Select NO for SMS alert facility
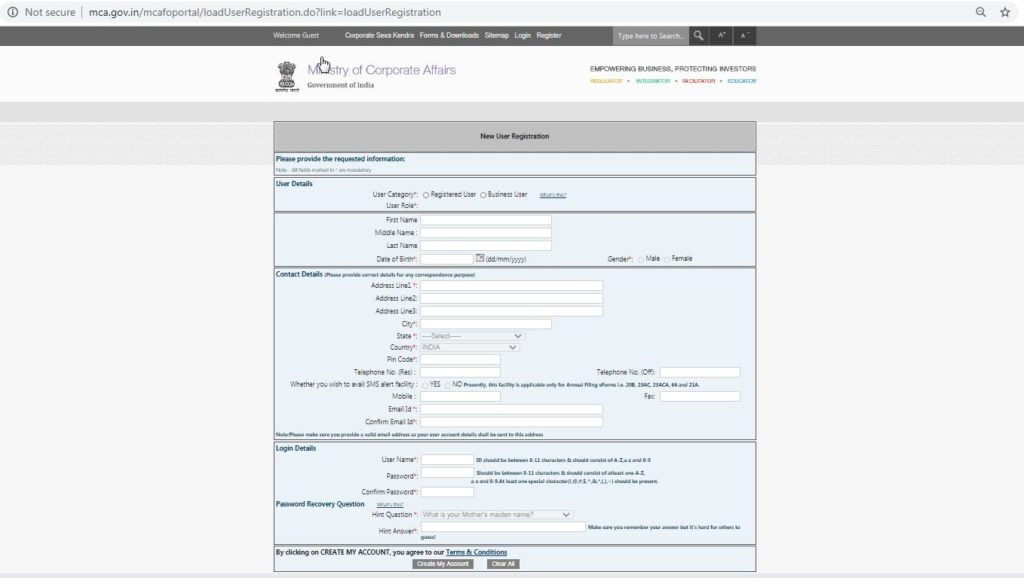Viewport: 1024px width, 578px height. click(447, 385)
